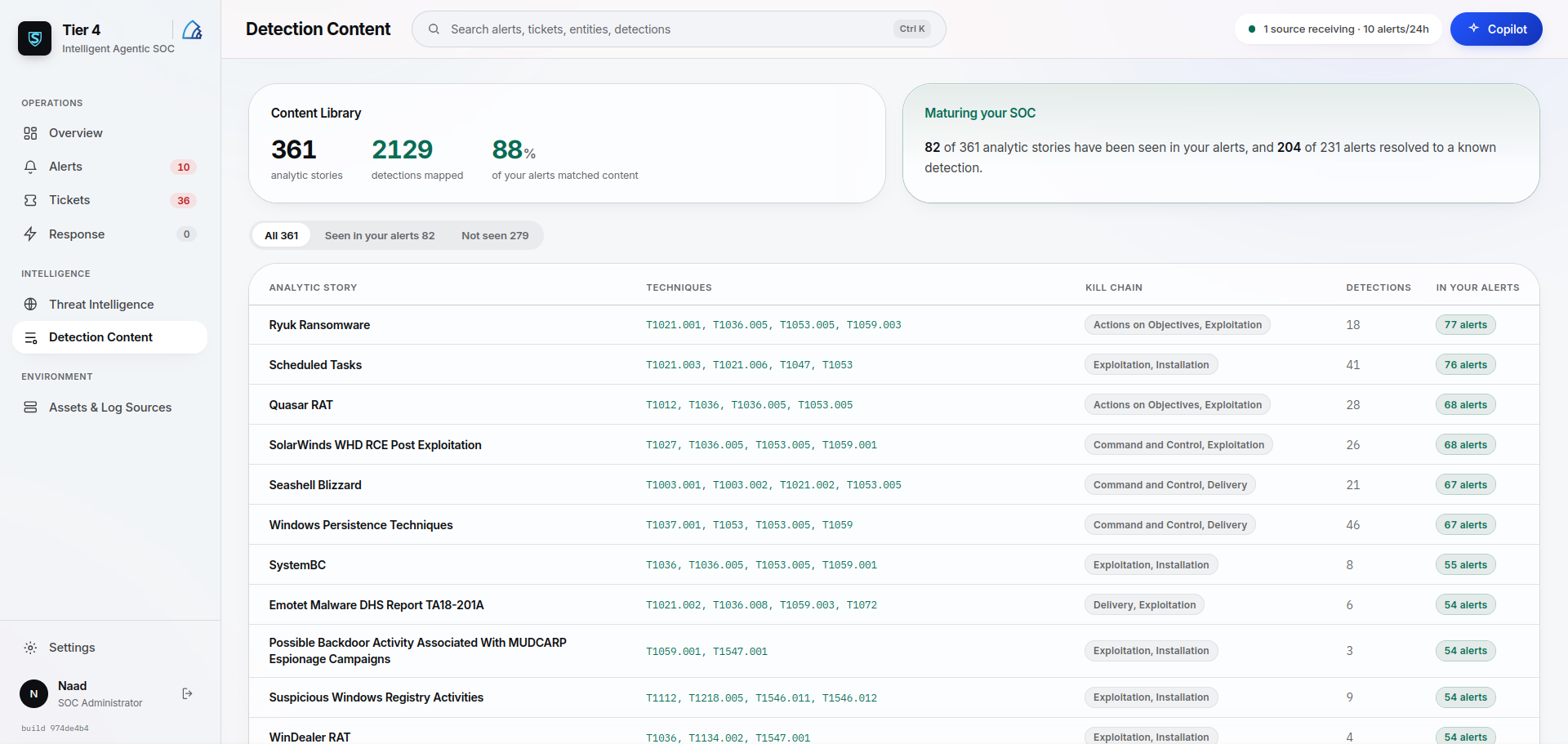Click Quasar RAT's 68 alerts badge
Image resolution: width=1568 pixels, height=744 pixels.
point(1465,405)
